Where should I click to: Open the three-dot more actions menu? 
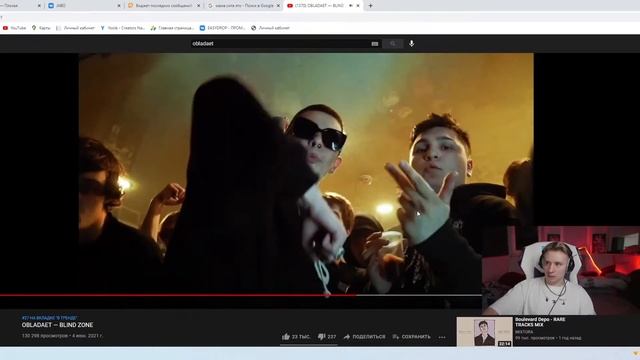point(442,337)
